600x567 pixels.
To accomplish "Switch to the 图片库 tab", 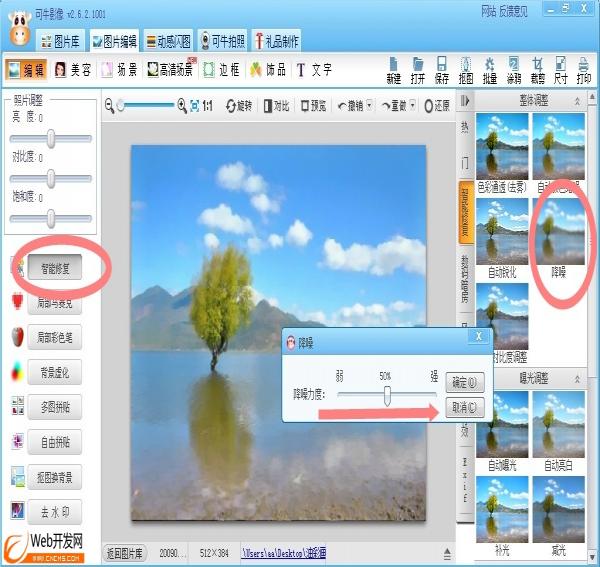I will 62,42.
